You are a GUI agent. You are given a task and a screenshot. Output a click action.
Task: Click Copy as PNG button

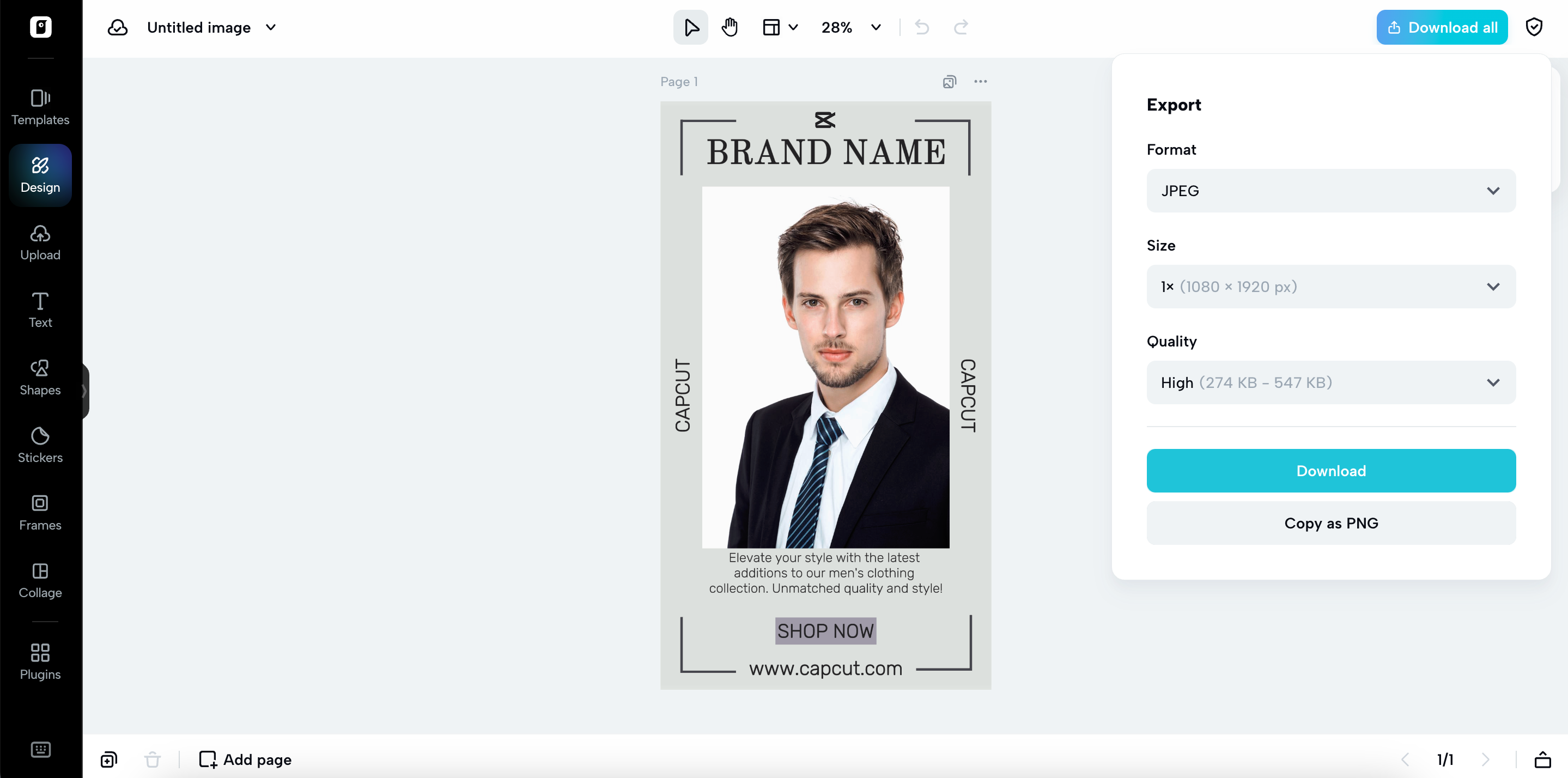coord(1330,523)
